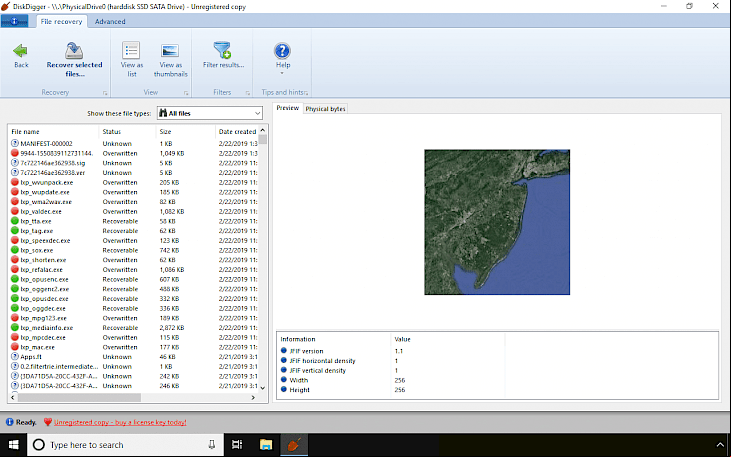The image size is (731, 457).
Task: Sort by Status column header
Action: click(x=127, y=132)
